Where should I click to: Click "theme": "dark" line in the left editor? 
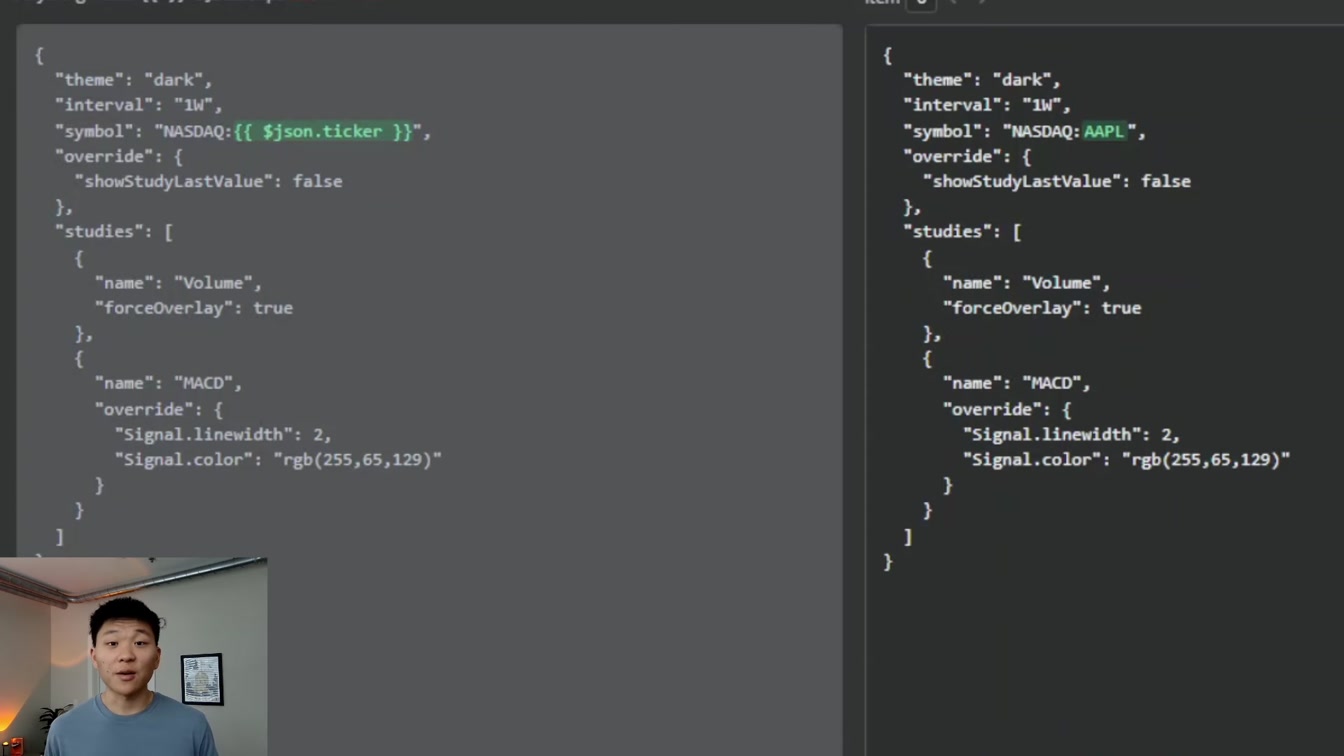point(134,80)
